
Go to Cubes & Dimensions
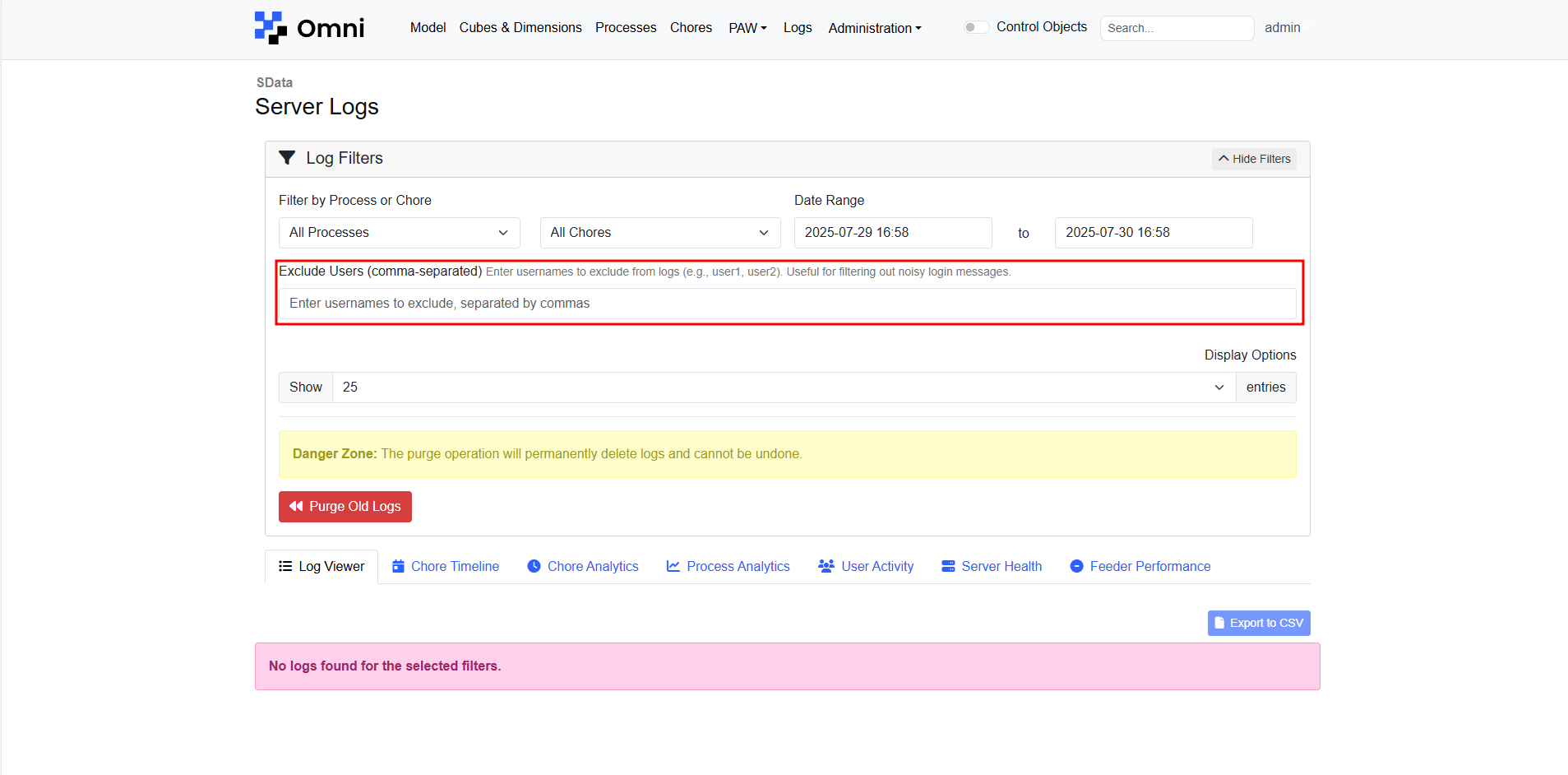(520, 27)
